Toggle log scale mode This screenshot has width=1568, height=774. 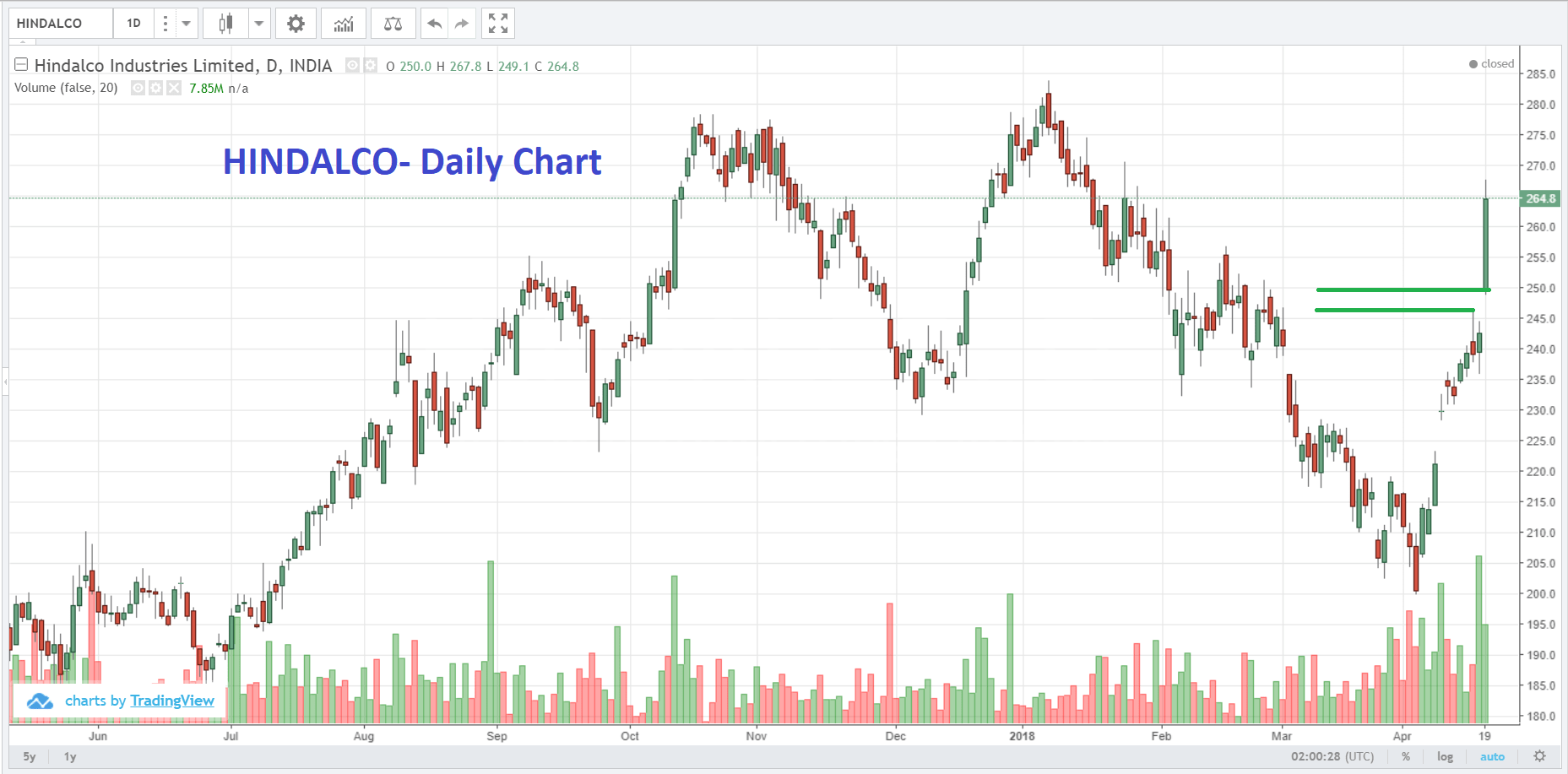pyautogui.click(x=1446, y=756)
